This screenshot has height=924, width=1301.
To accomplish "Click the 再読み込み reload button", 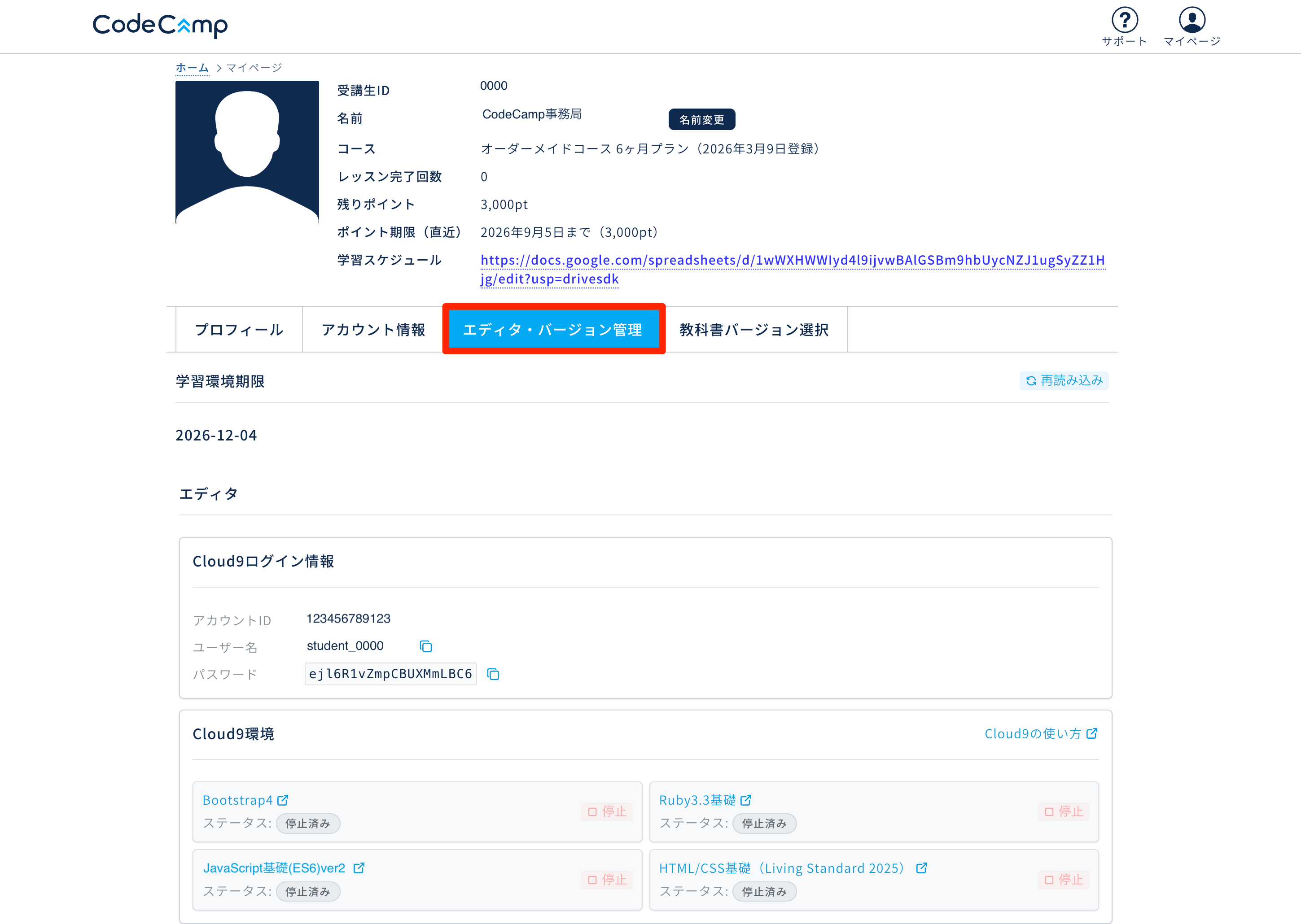I will click(1064, 380).
